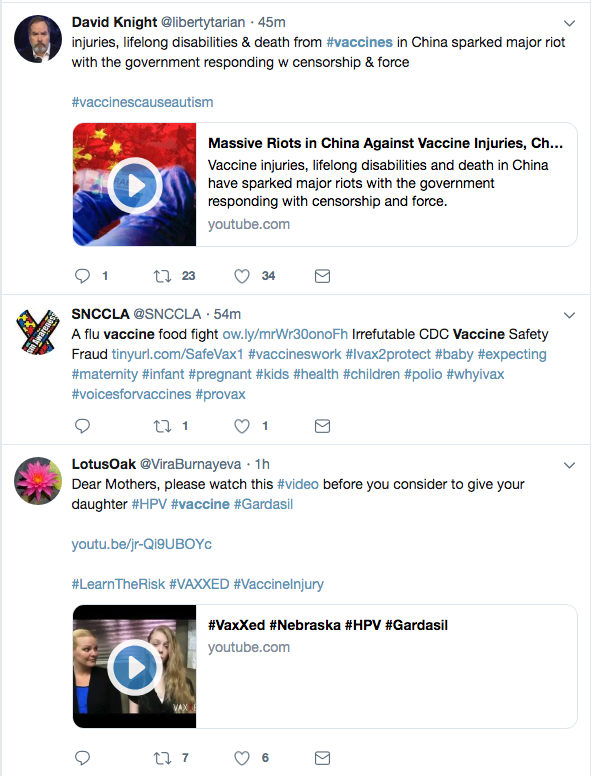
Task: Play the Massive Riots in China video
Action: pyautogui.click(x=135, y=185)
